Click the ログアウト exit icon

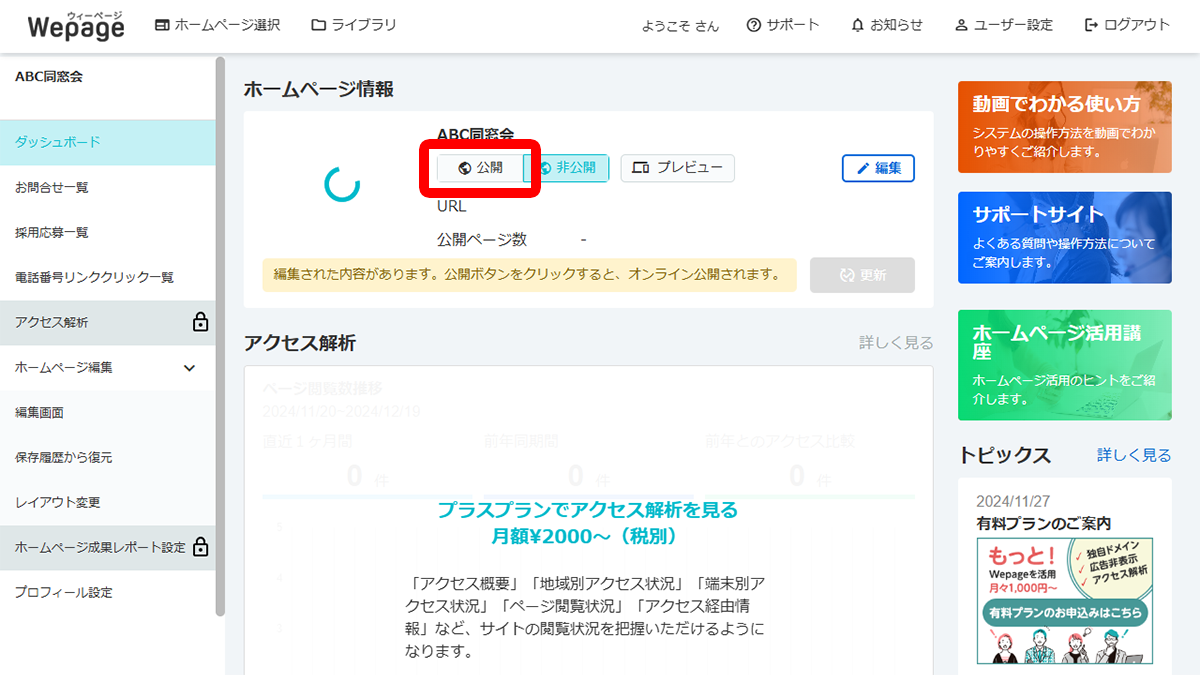click(x=1090, y=25)
